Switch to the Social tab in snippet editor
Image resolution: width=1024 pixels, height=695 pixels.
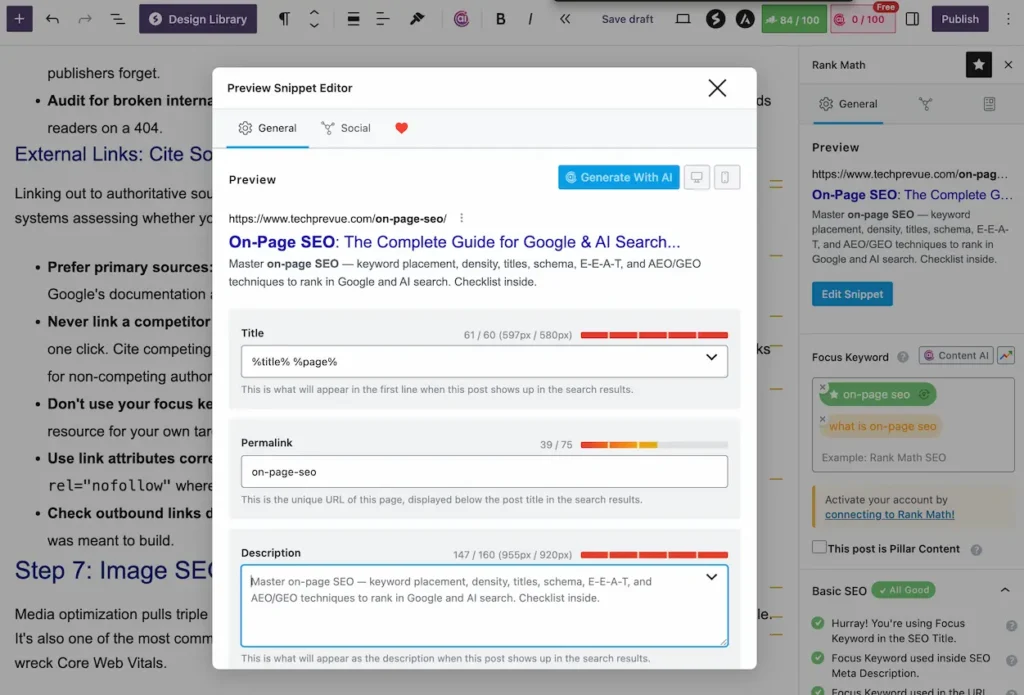click(x=346, y=128)
